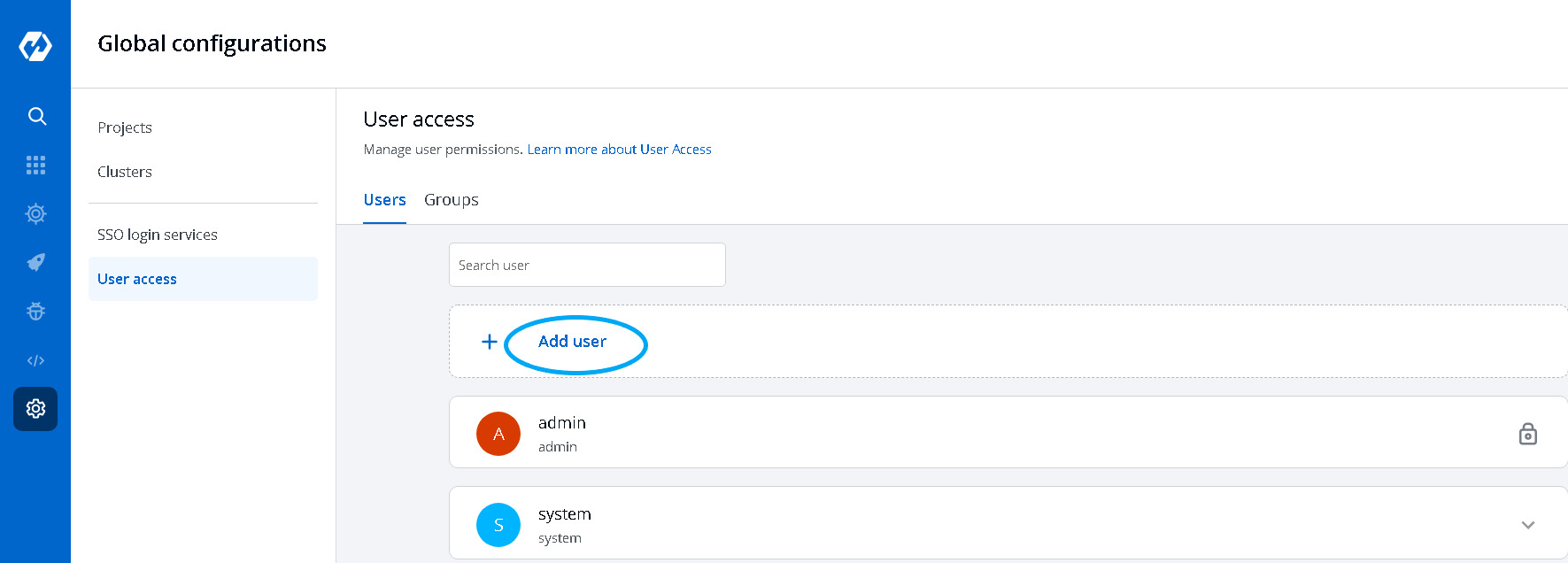Viewport: 1568px width, 563px height.
Task: Click the gear-sun environment icon in sidebar
Action: click(36, 213)
